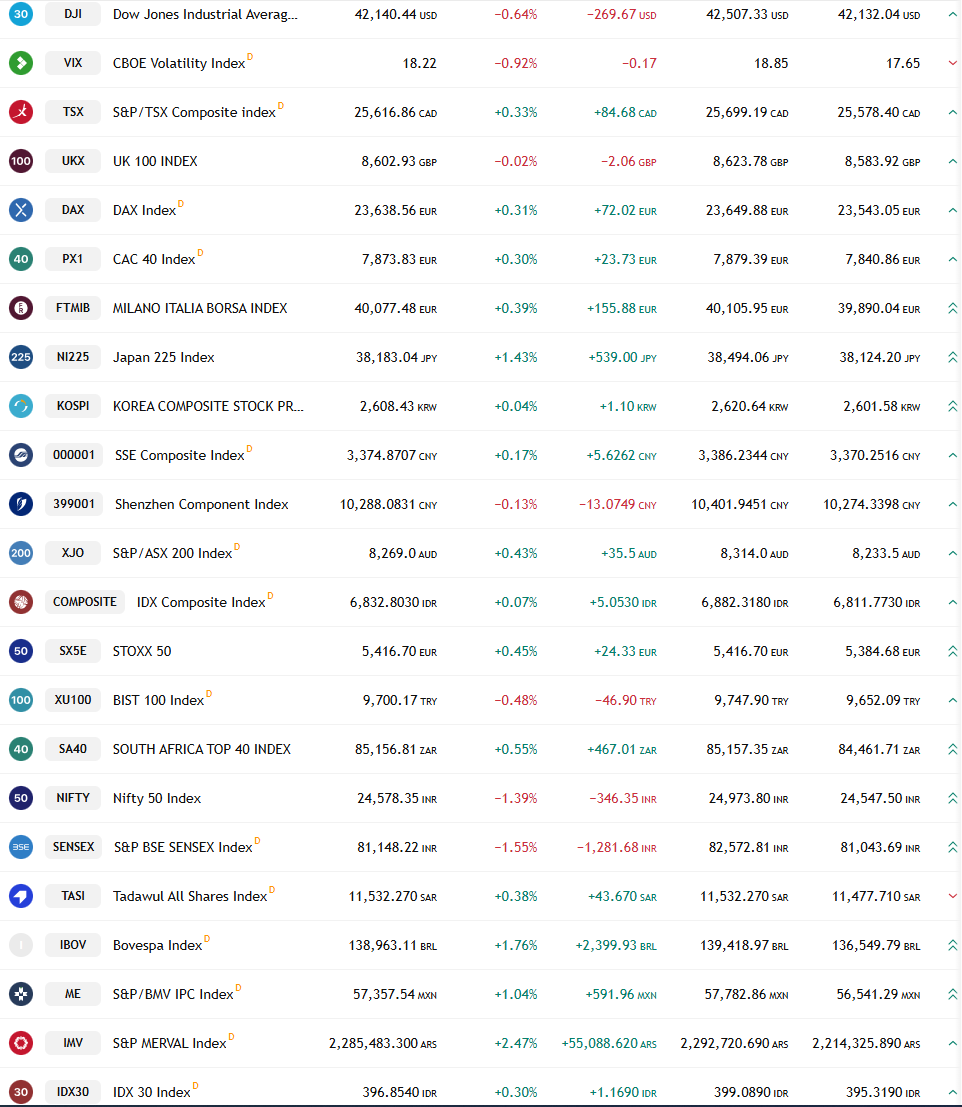Click the IDX COMPOSITE logo icon
Screen dimensions: 962x1107
[x=21, y=602]
